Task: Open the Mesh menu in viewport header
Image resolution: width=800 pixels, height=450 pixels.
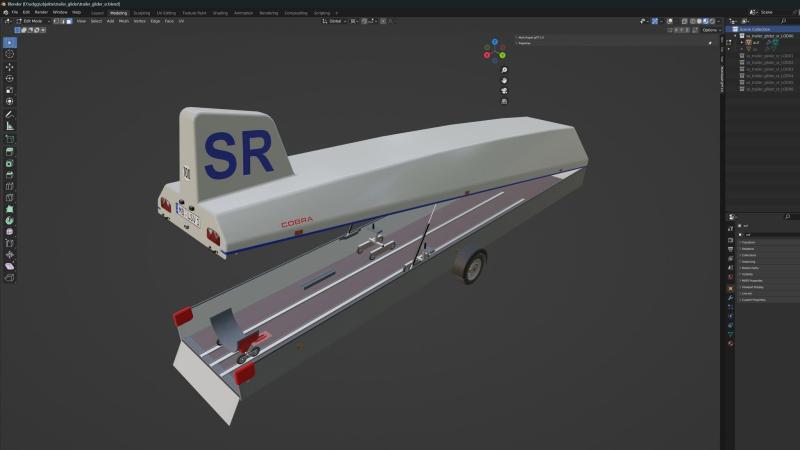Action: point(123,21)
